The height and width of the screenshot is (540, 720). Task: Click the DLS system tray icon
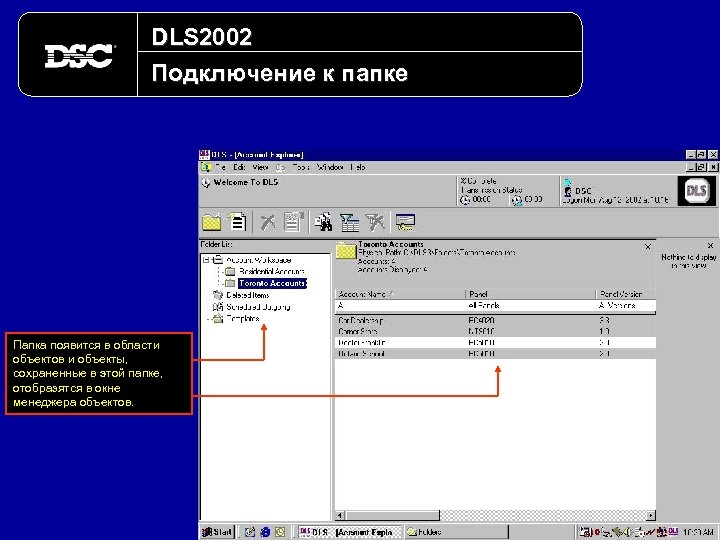click(x=673, y=532)
